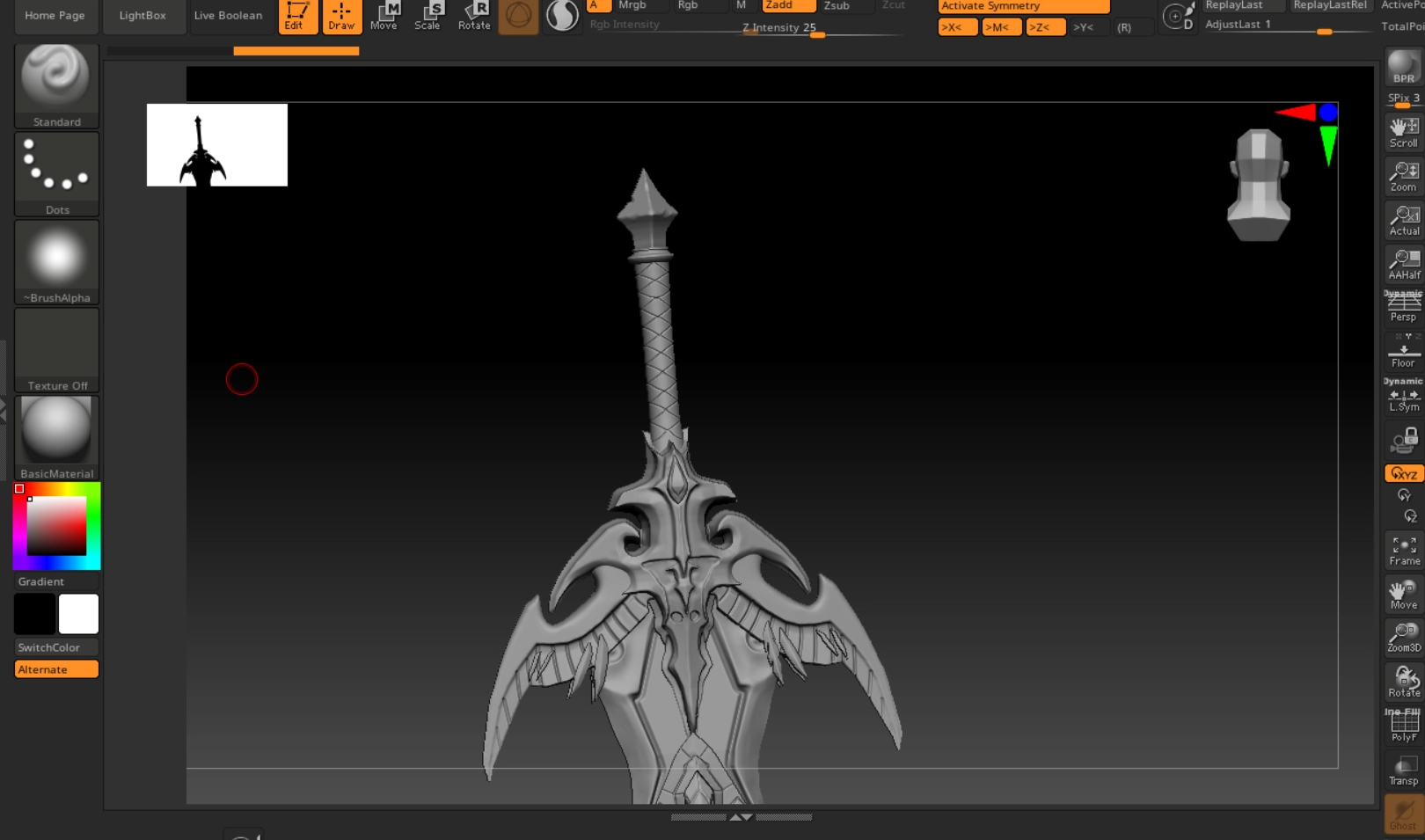Open the BasicMaterial material picker
The image size is (1425, 840).
coord(56,437)
